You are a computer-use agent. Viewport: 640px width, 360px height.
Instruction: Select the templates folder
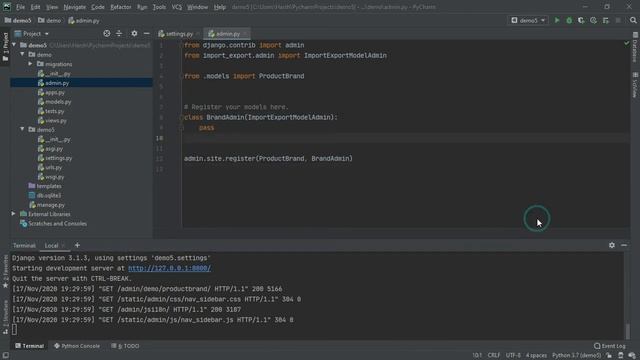(x=49, y=186)
